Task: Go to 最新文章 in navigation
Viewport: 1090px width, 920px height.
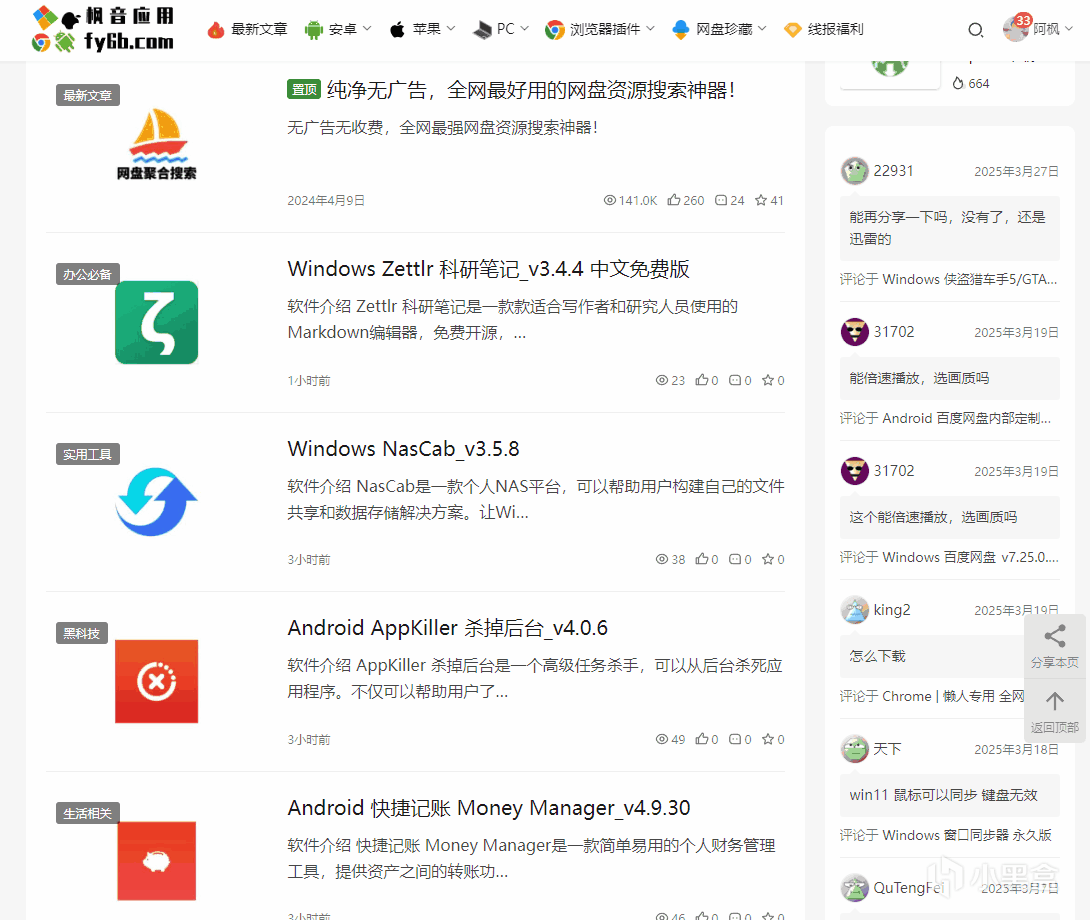Action: (259, 29)
